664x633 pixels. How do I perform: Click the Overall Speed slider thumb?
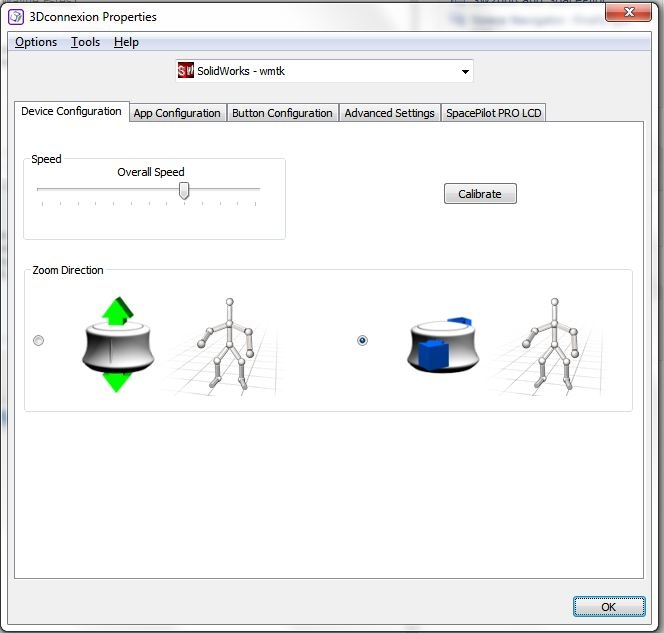pyautogui.click(x=184, y=191)
